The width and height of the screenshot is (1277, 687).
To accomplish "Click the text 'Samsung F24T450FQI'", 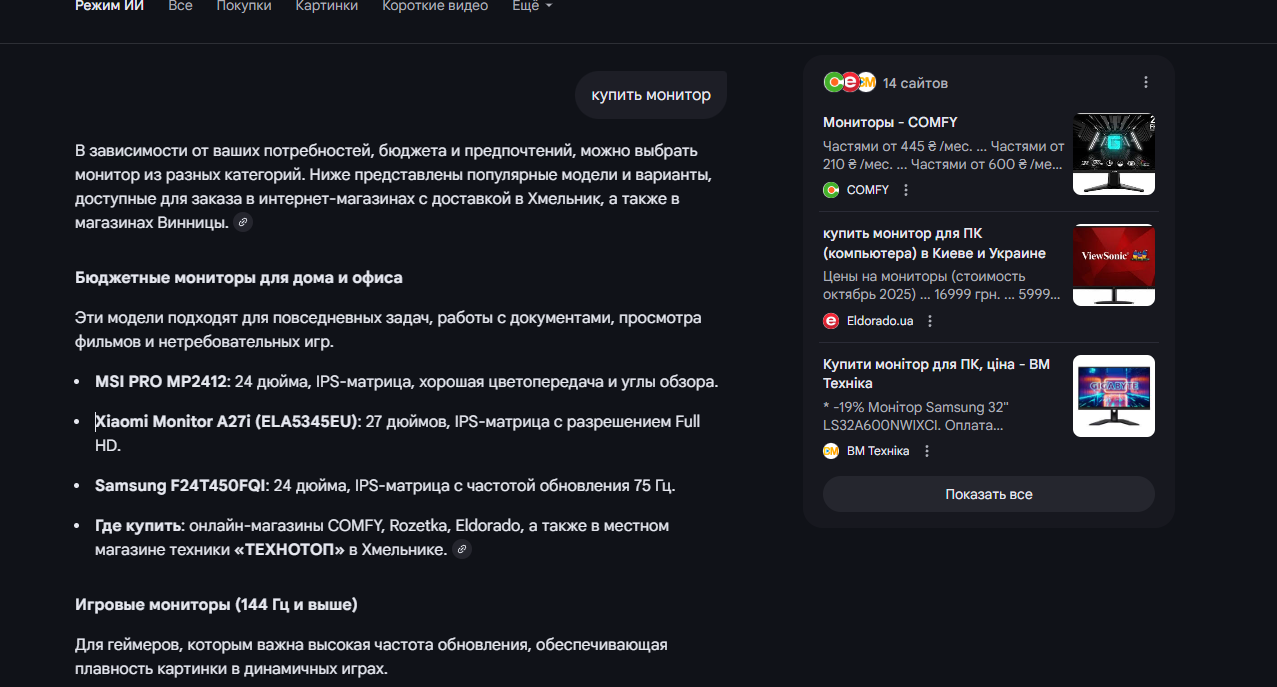I will (x=181, y=486).
